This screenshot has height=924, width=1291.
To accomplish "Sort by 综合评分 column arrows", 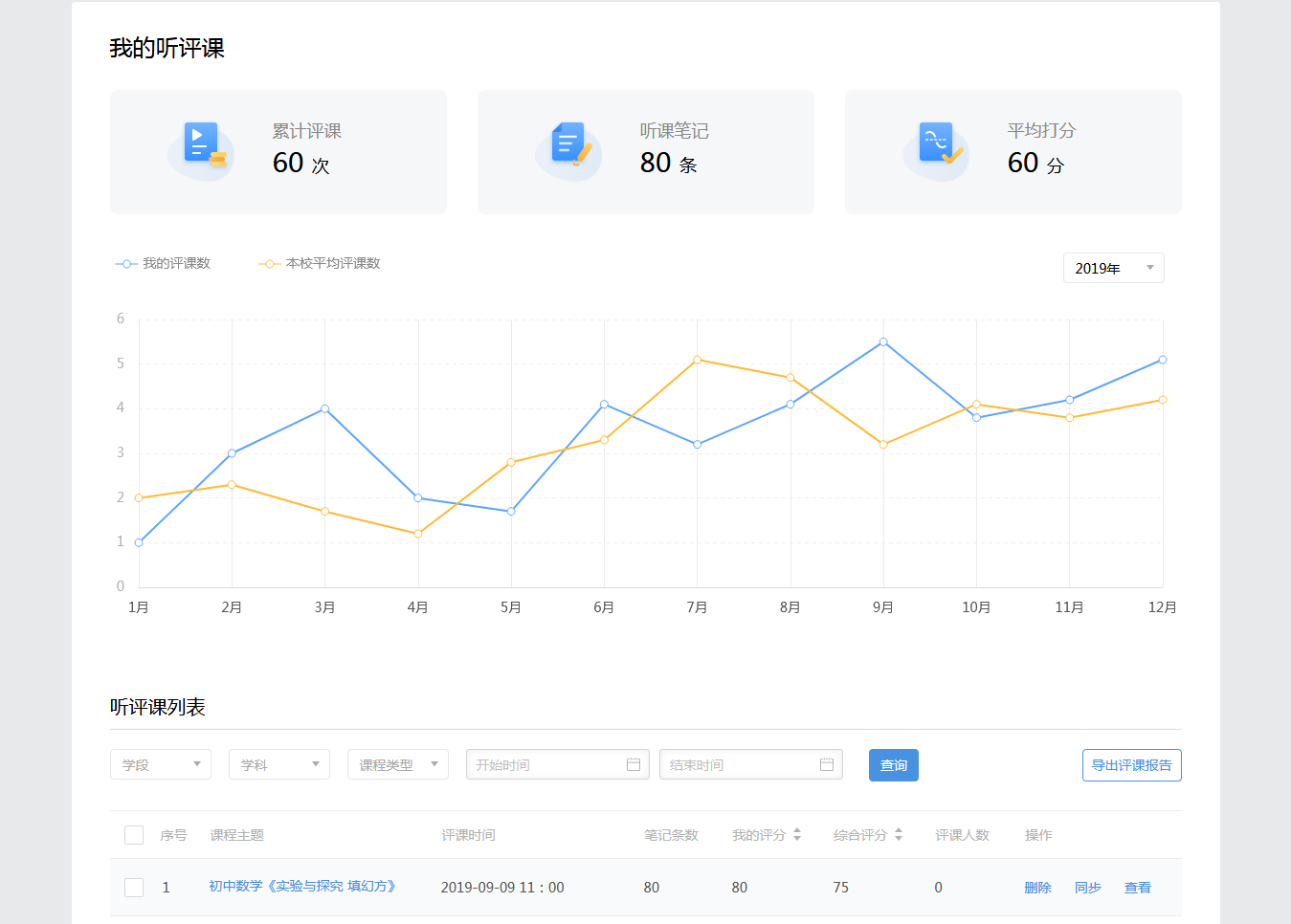I will pyautogui.click(x=899, y=835).
